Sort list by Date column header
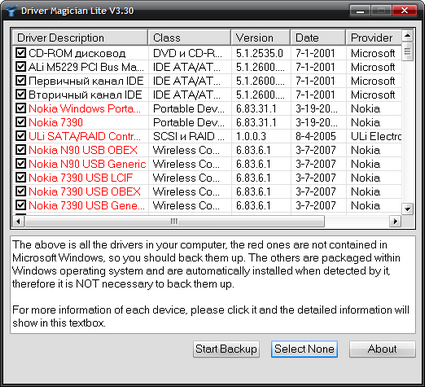 coord(318,37)
